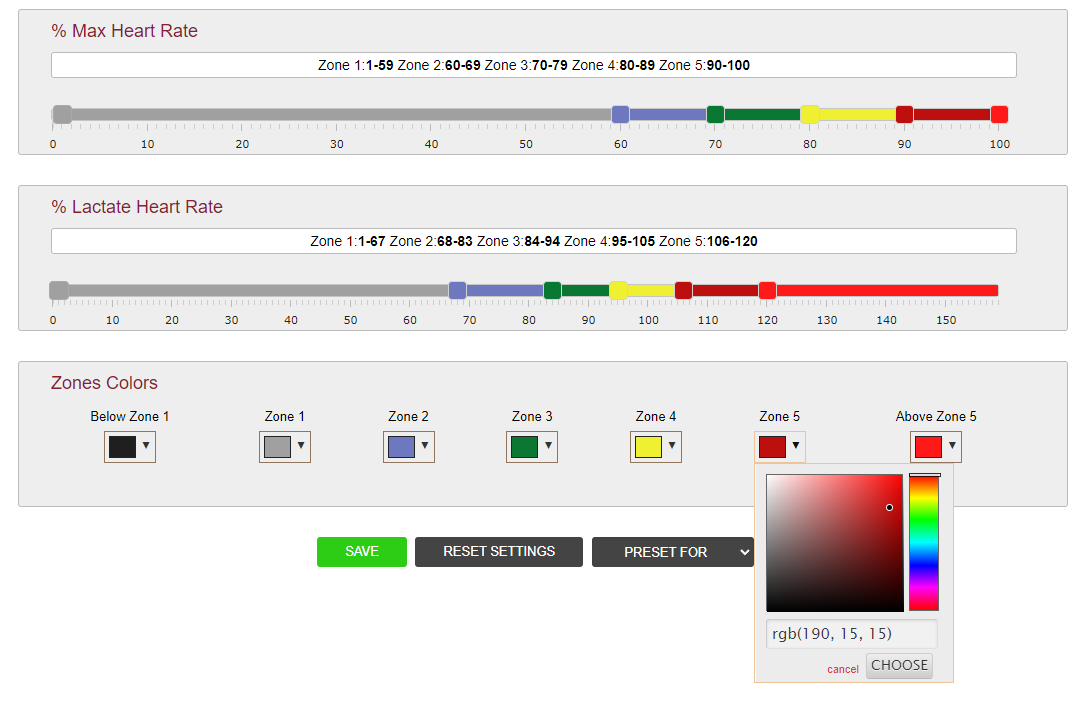Click the rgb color value input field
The height and width of the screenshot is (701, 1086).
[x=851, y=634]
